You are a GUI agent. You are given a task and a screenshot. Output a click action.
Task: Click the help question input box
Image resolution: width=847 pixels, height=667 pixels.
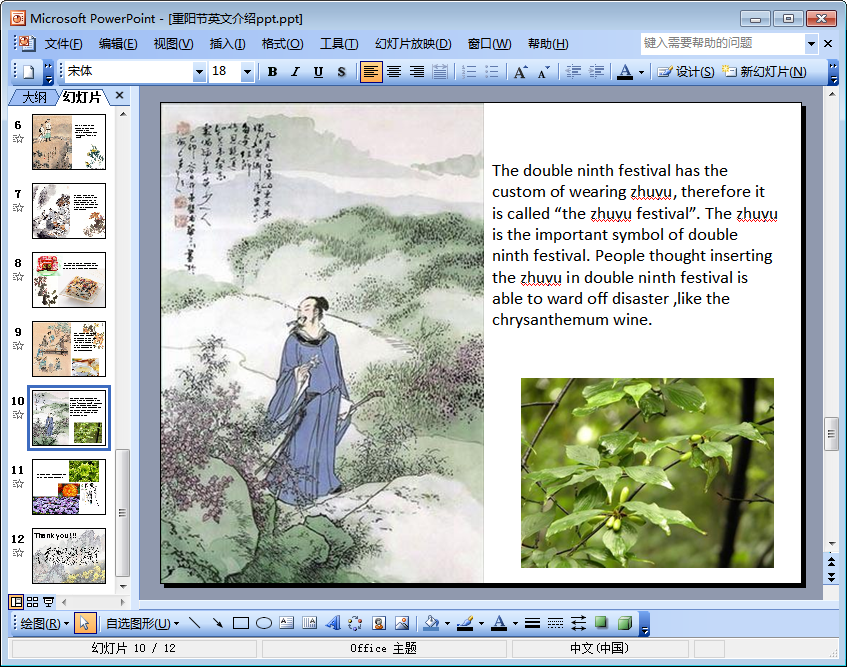tap(723, 43)
